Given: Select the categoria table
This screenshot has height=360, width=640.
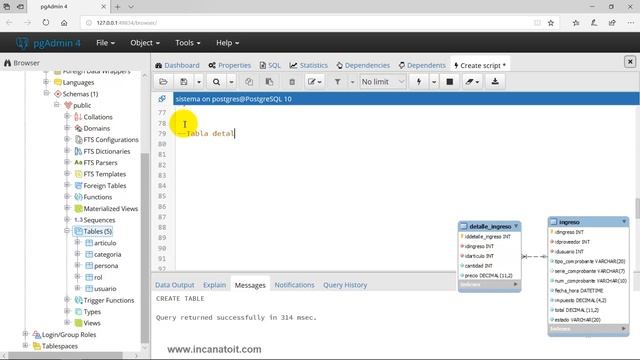Looking at the screenshot, I should [x=107, y=254].
